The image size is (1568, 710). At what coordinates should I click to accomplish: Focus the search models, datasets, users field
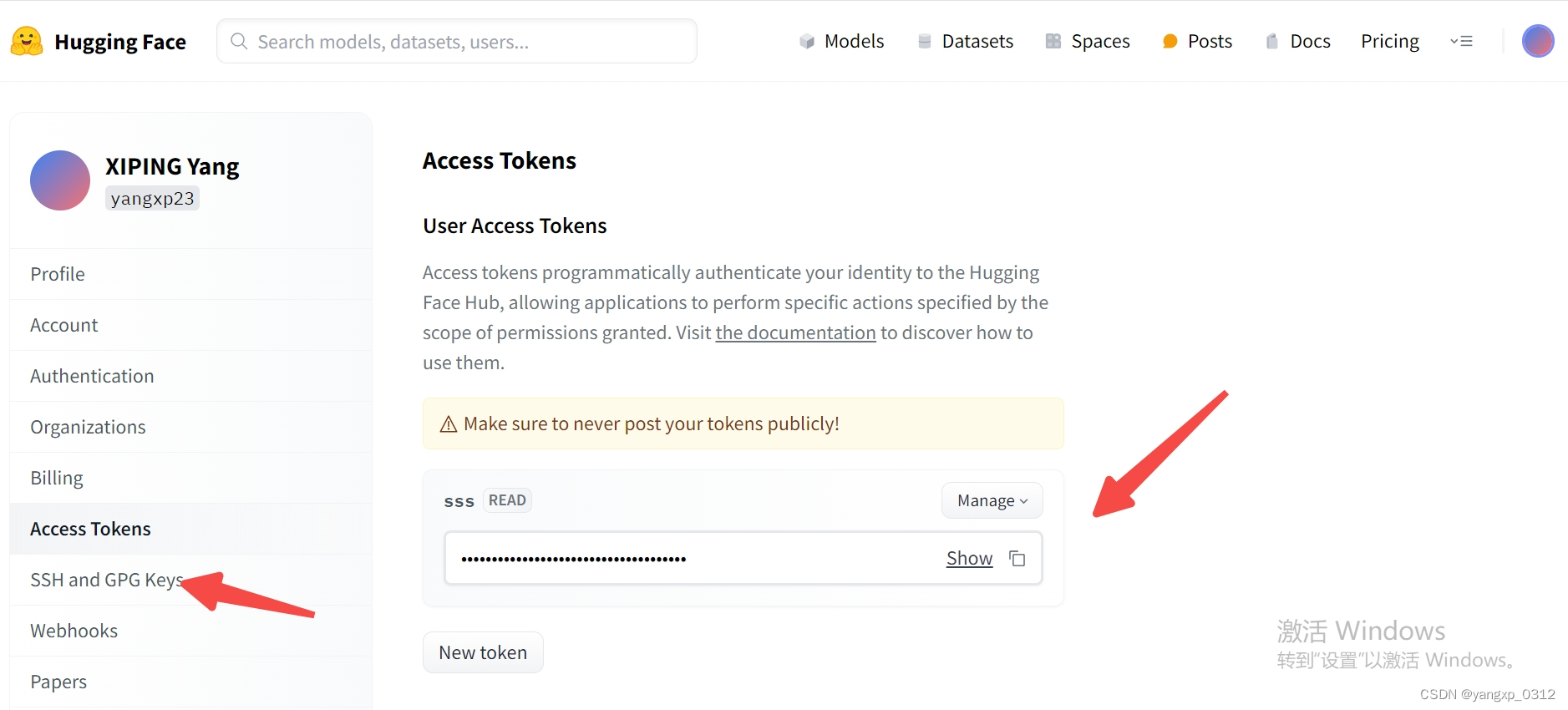point(457,41)
